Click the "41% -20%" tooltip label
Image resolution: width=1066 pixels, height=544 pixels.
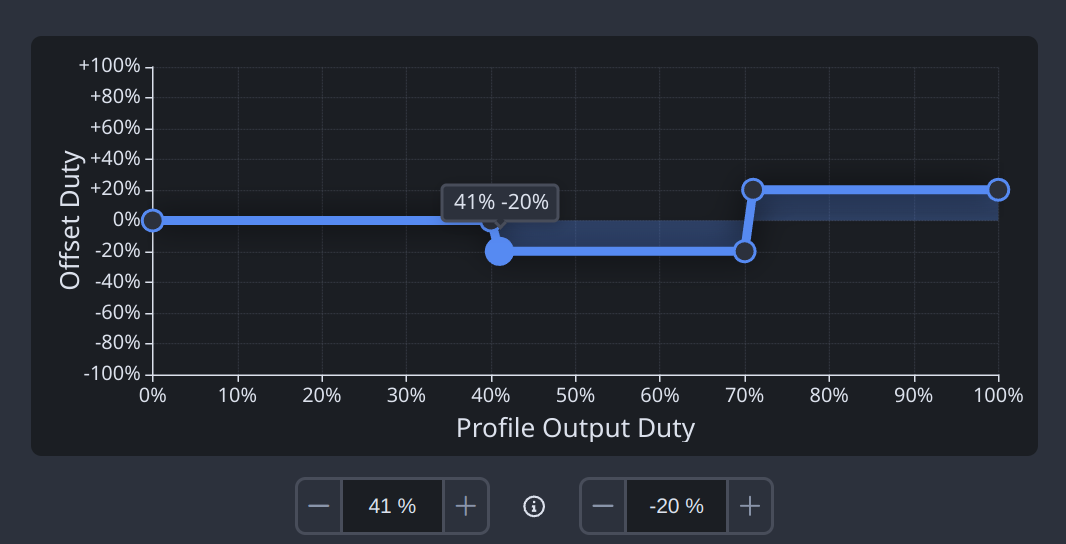tap(501, 202)
